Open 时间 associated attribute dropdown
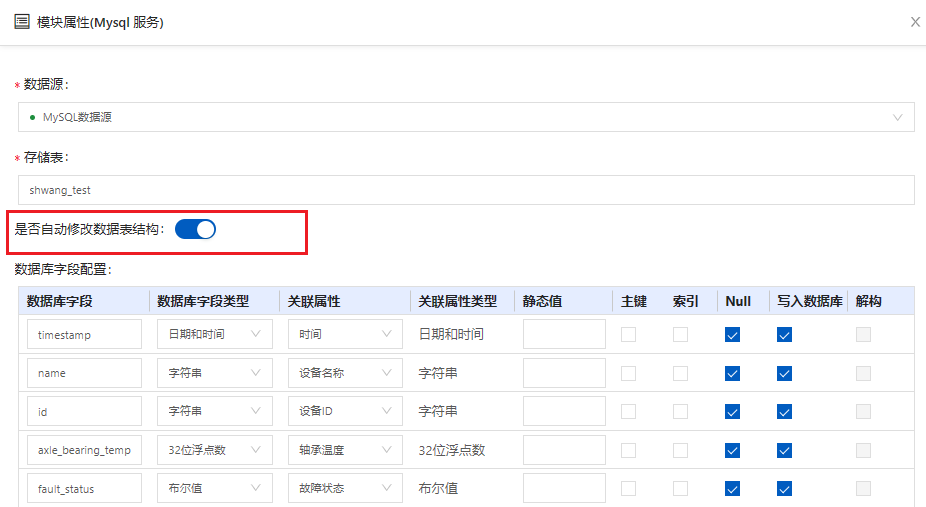926x507 pixels. tap(345, 334)
